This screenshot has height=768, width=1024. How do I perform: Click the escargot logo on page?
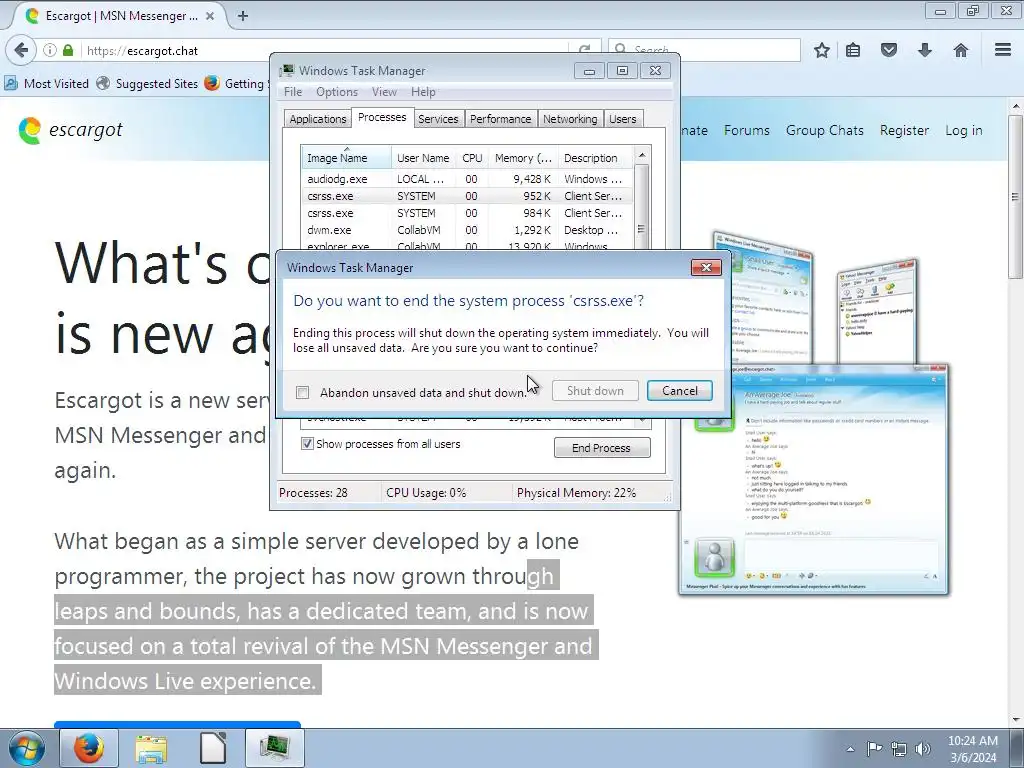click(71, 130)
